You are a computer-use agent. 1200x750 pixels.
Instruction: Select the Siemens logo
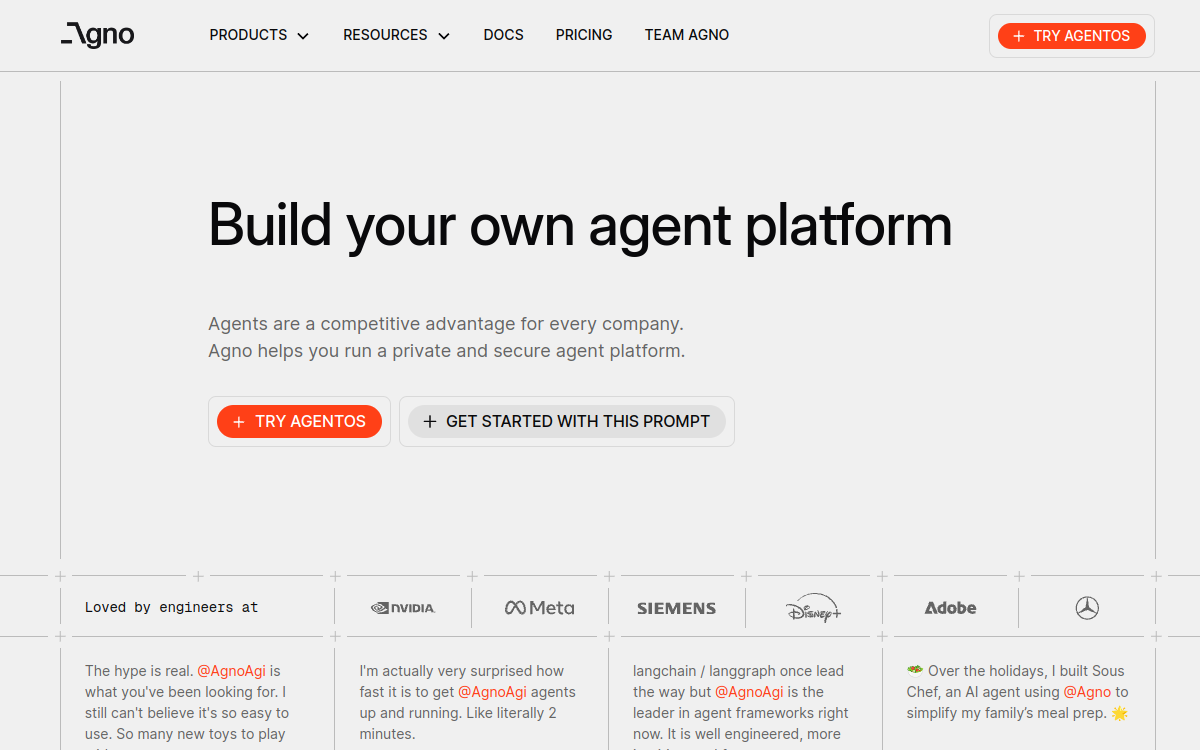tap(677, 608)
